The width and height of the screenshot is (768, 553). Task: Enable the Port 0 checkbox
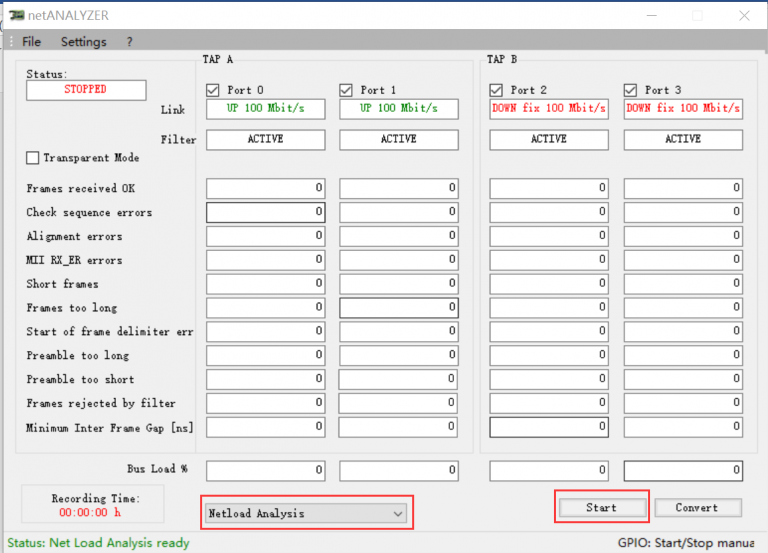[x=213, y=90]
